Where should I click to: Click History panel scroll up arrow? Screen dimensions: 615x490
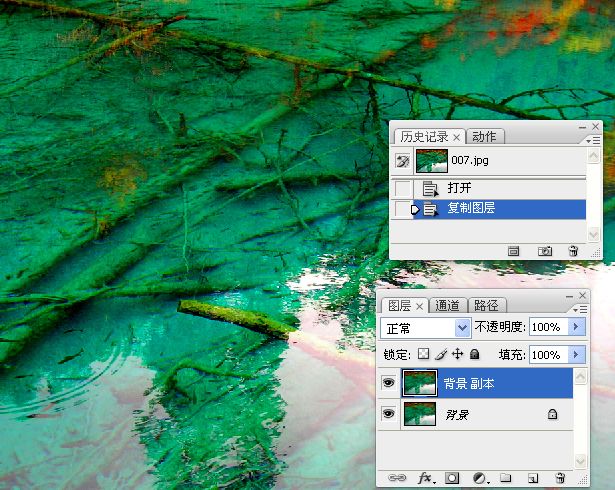[593, 157]
